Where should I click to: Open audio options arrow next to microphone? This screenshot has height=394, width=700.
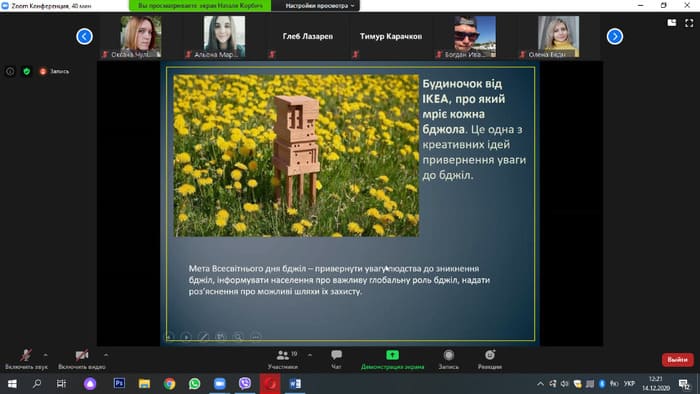click(46, 355)
